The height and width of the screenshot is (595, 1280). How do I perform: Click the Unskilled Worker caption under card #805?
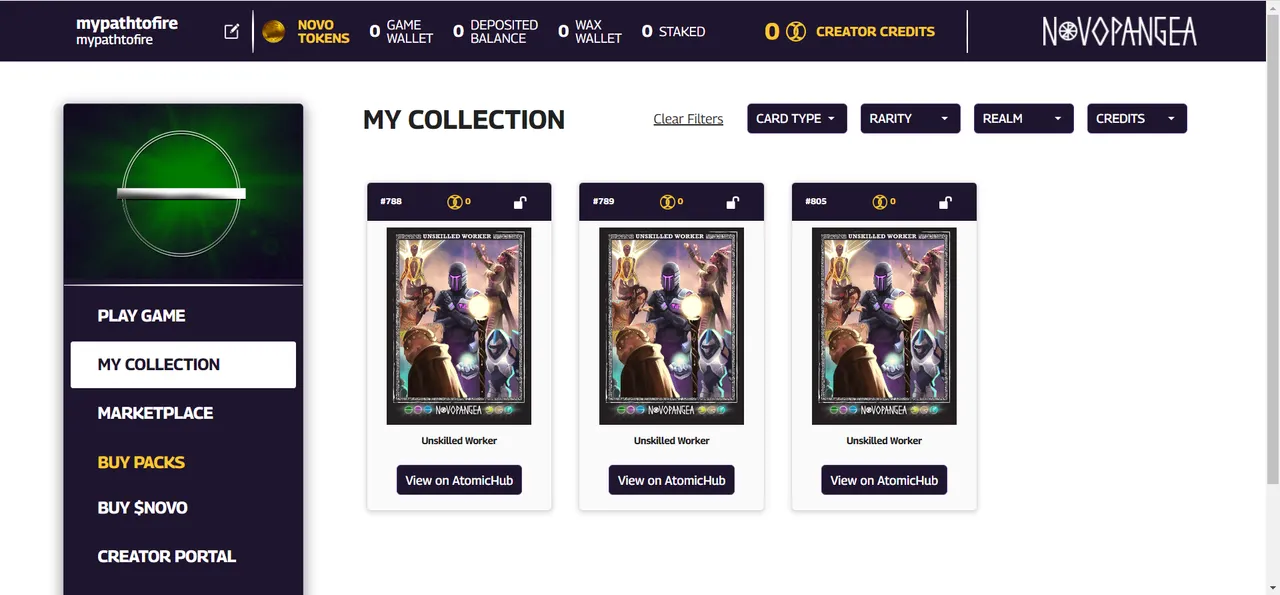point(884,441)
